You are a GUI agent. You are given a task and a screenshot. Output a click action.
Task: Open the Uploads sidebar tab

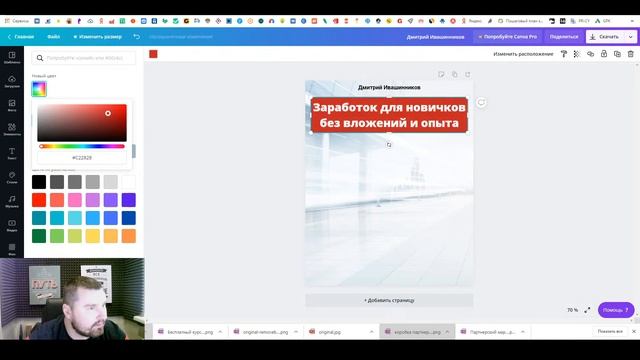coord(12,82)
